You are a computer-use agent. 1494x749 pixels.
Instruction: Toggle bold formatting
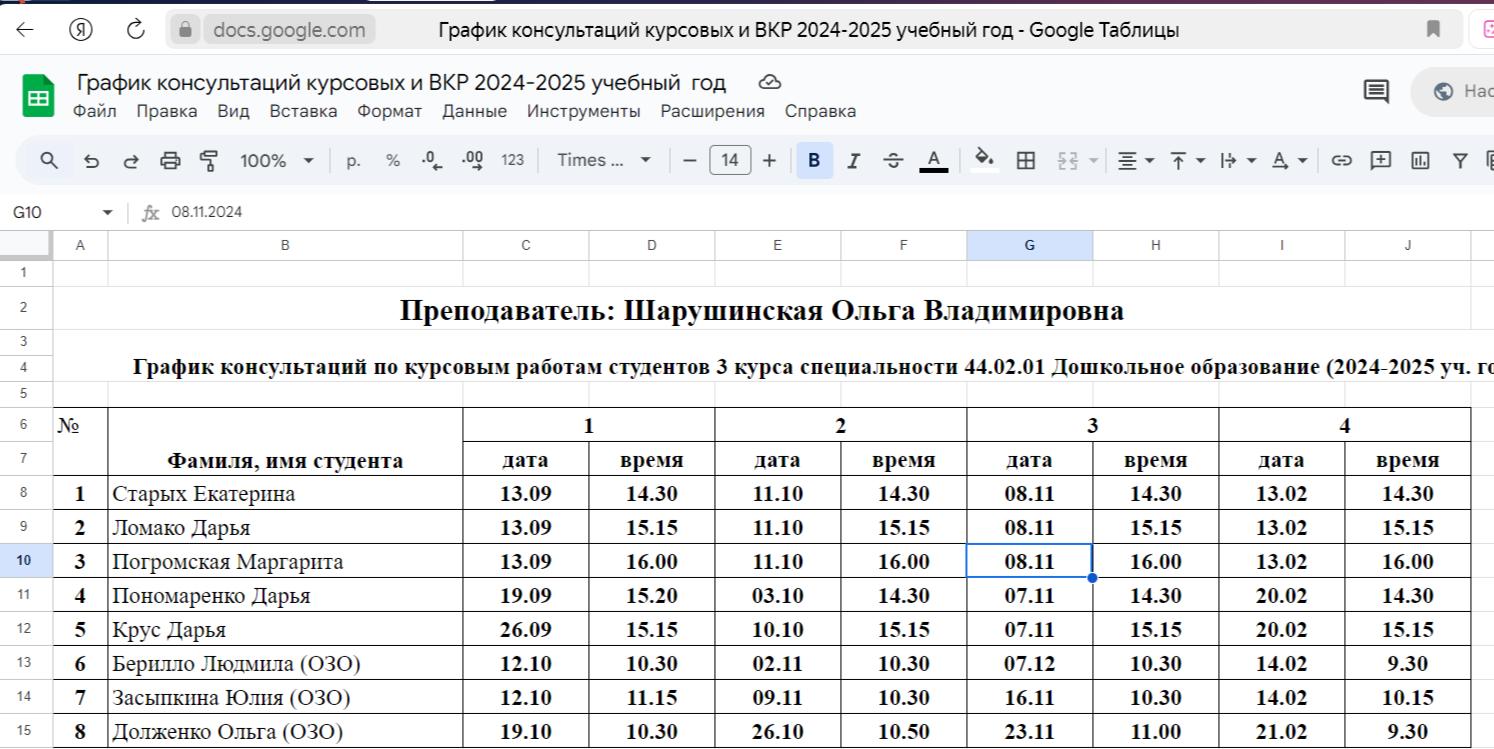(814, 160)
